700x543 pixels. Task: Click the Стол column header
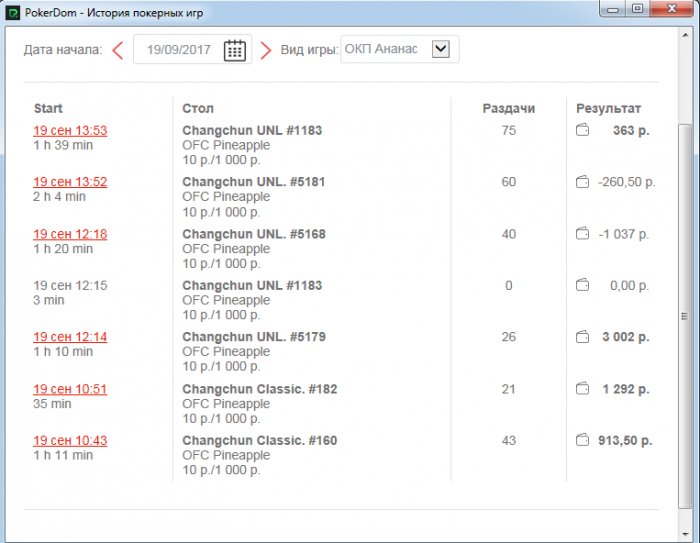coord(198,109)
